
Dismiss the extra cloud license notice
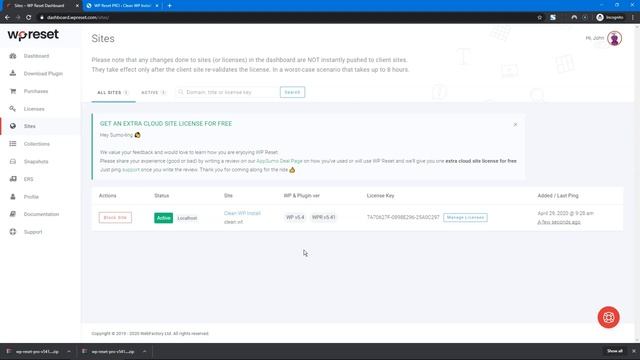coord(515,124)
